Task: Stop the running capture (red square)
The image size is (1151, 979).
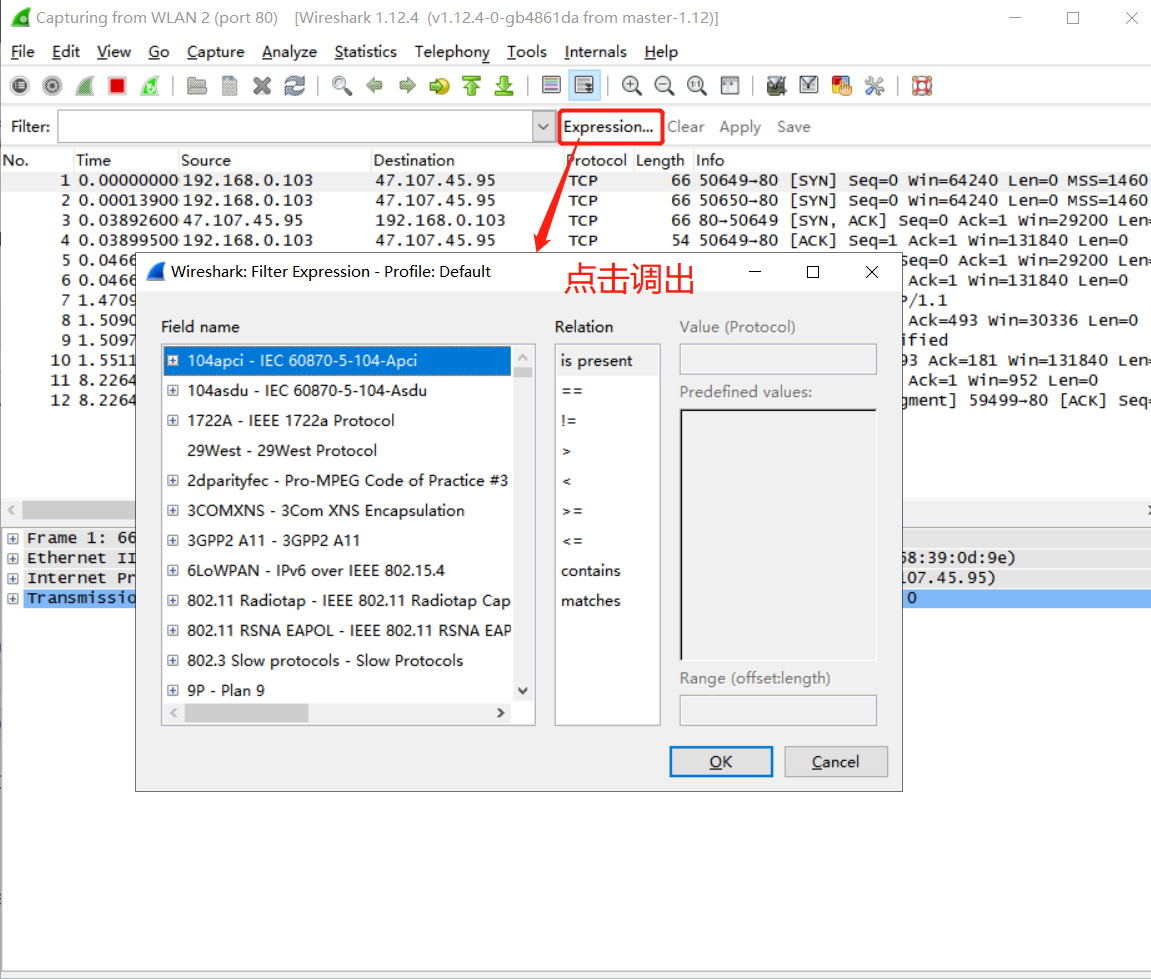Action: pyautogui.click(x=117, y=86)
